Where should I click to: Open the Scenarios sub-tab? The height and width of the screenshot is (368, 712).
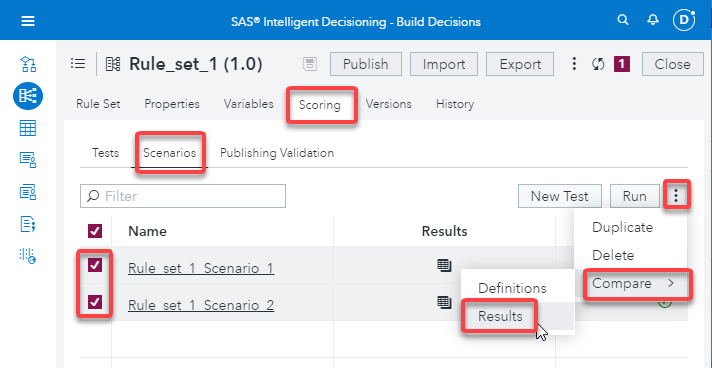pos(169,153)
